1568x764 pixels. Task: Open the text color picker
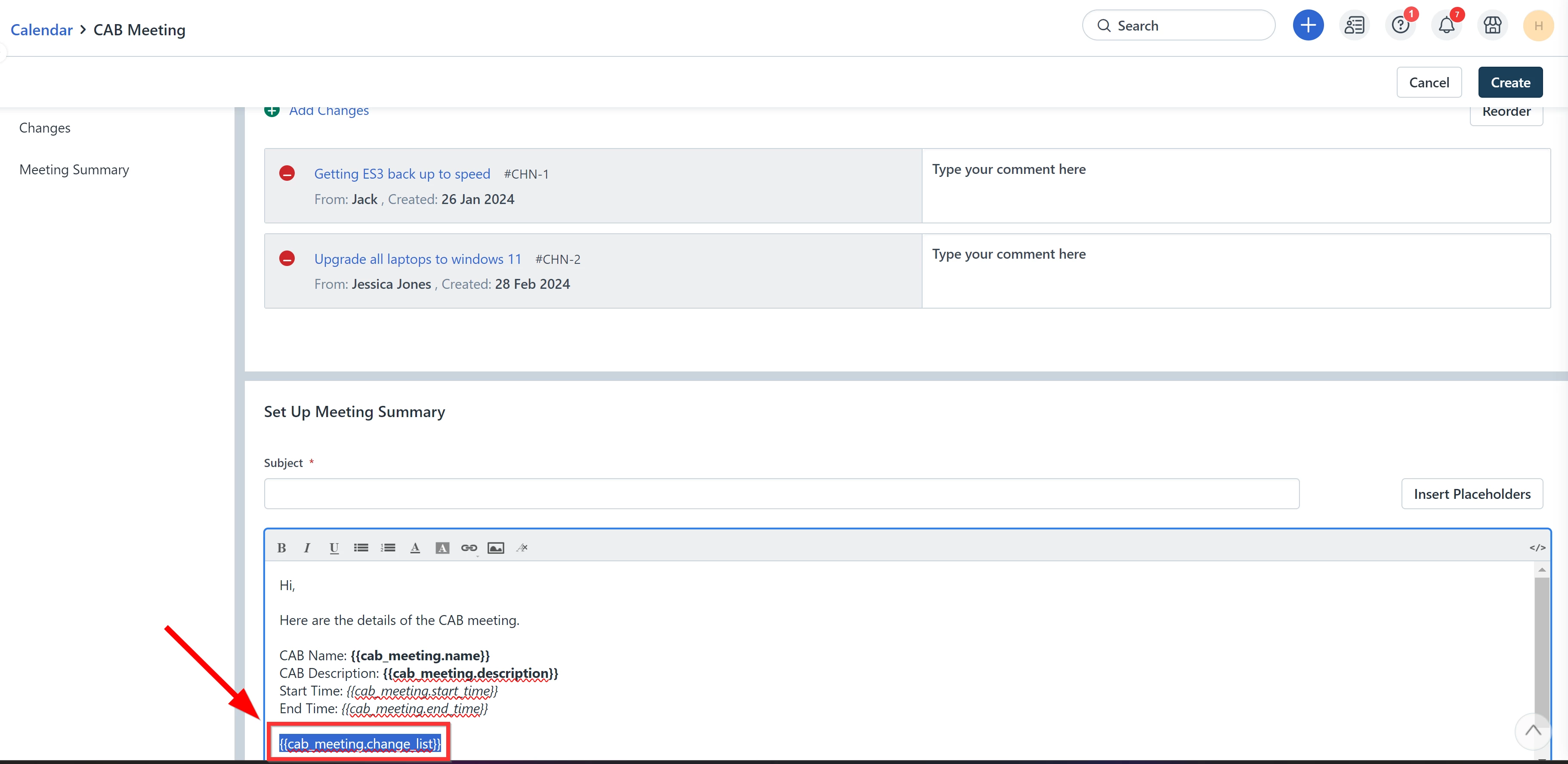click(415, 548)
